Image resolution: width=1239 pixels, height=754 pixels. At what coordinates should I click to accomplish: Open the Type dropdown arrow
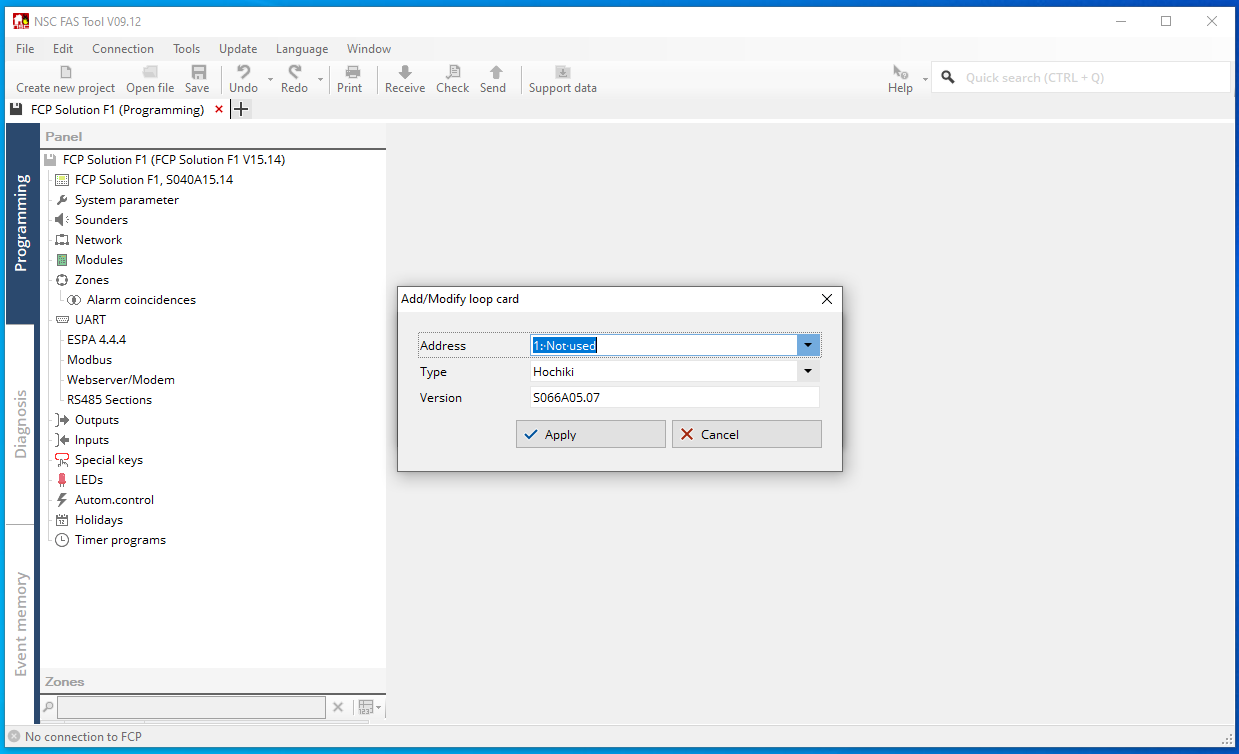click(808, 371)
